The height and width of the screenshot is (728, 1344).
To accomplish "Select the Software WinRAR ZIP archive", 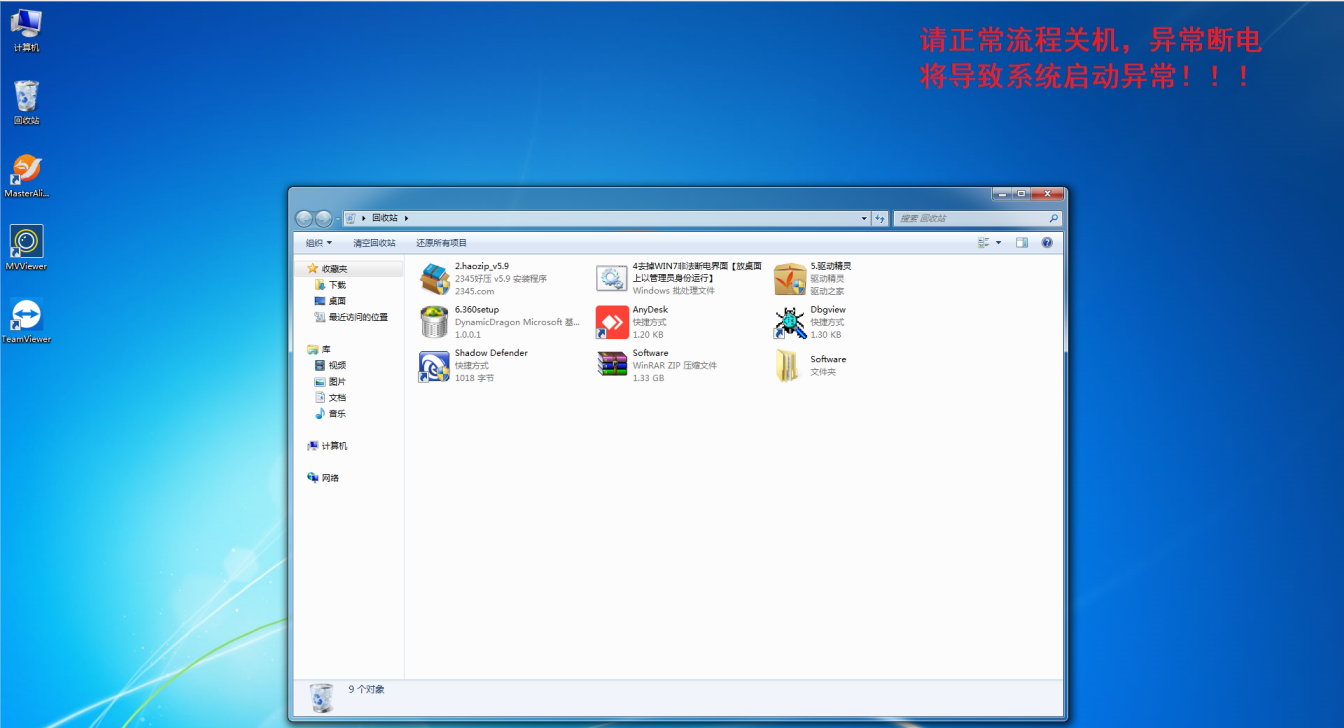I will pos(612,366).
